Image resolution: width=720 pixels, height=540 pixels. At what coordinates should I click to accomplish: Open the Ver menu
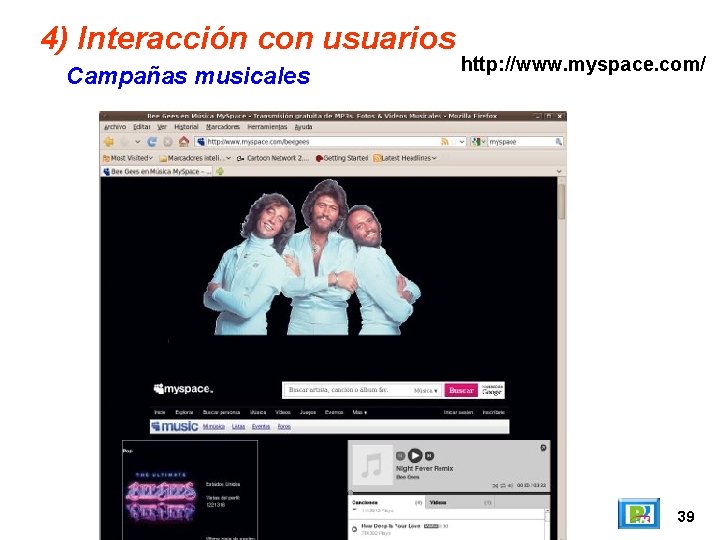[162, 127]
